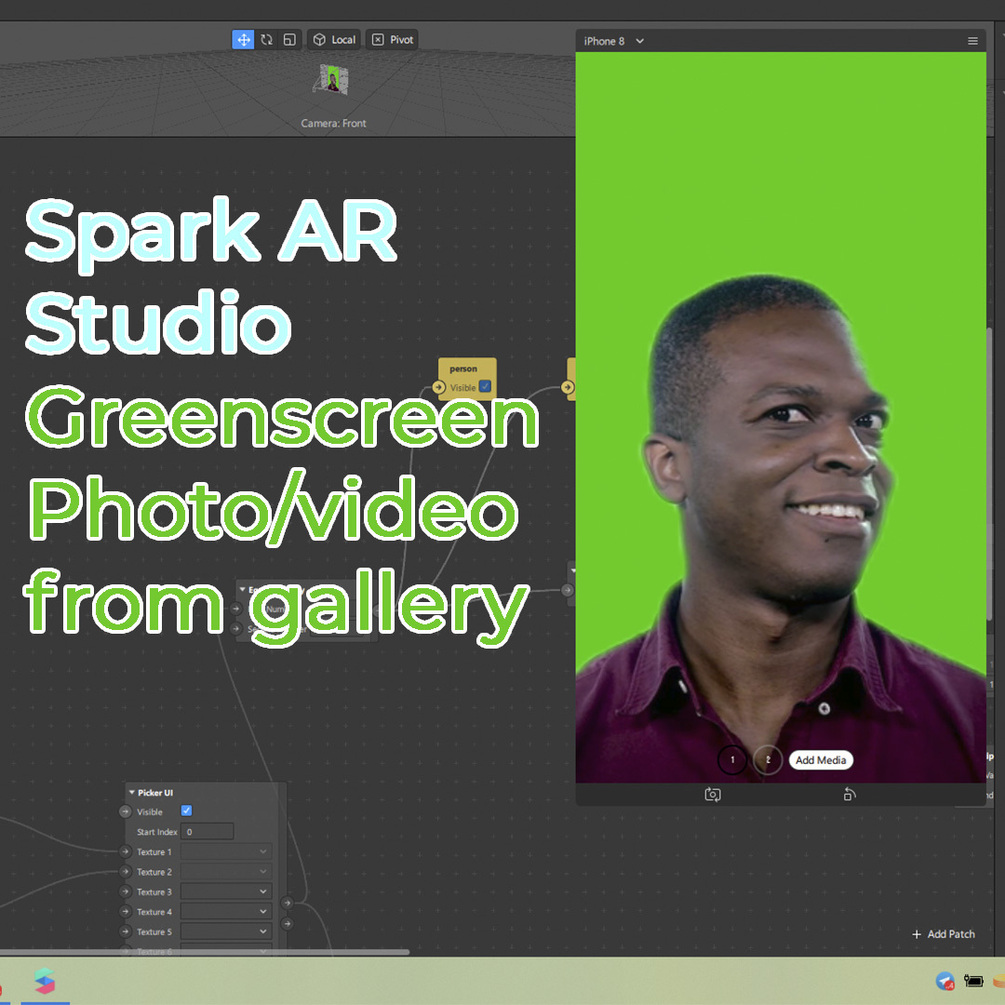This screenshot has width=1005, height=1005.
Task: Open the Texture 5 dropdown
Action: click(226, 931)
